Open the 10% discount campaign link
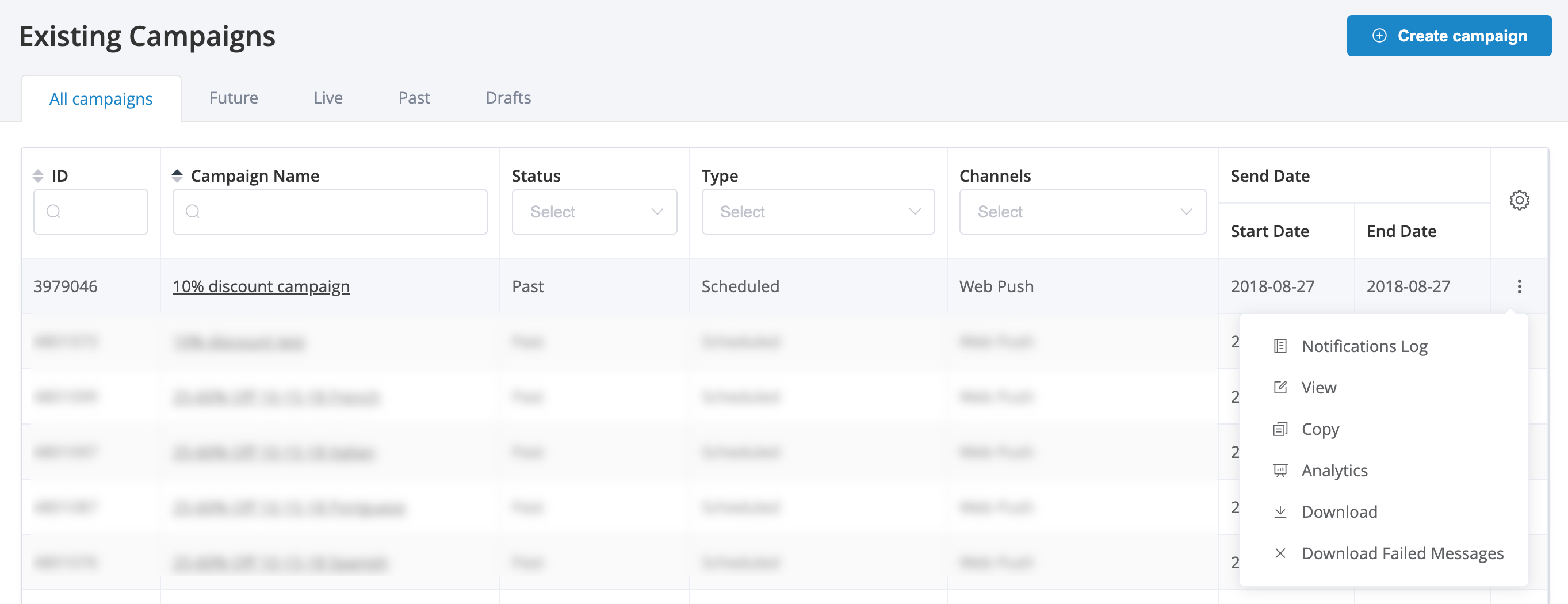This screenshot has width=1568, height=604. [x=261, y=286]
